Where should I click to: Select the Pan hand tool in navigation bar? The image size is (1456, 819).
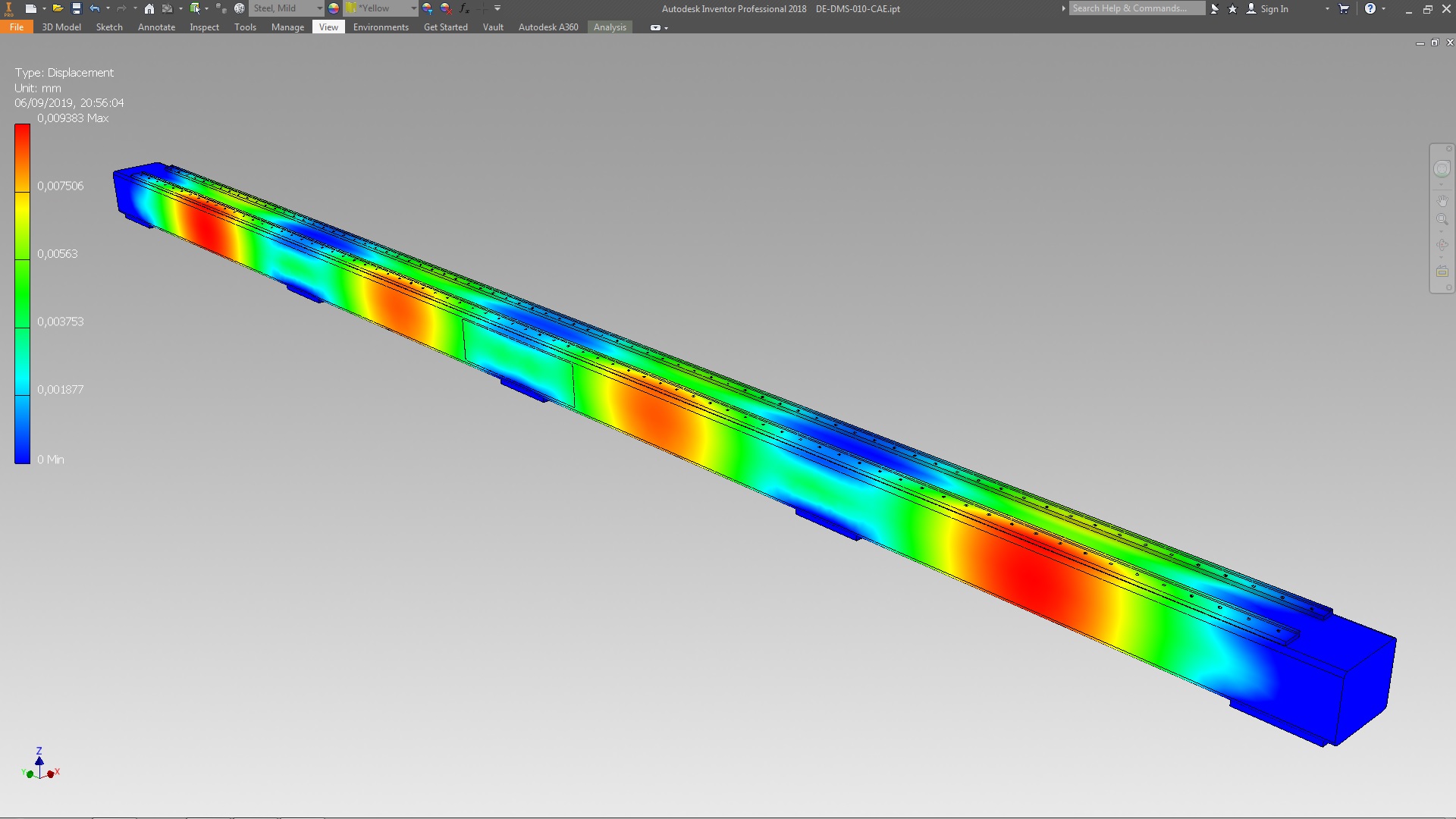click(x=1442, y=201)
